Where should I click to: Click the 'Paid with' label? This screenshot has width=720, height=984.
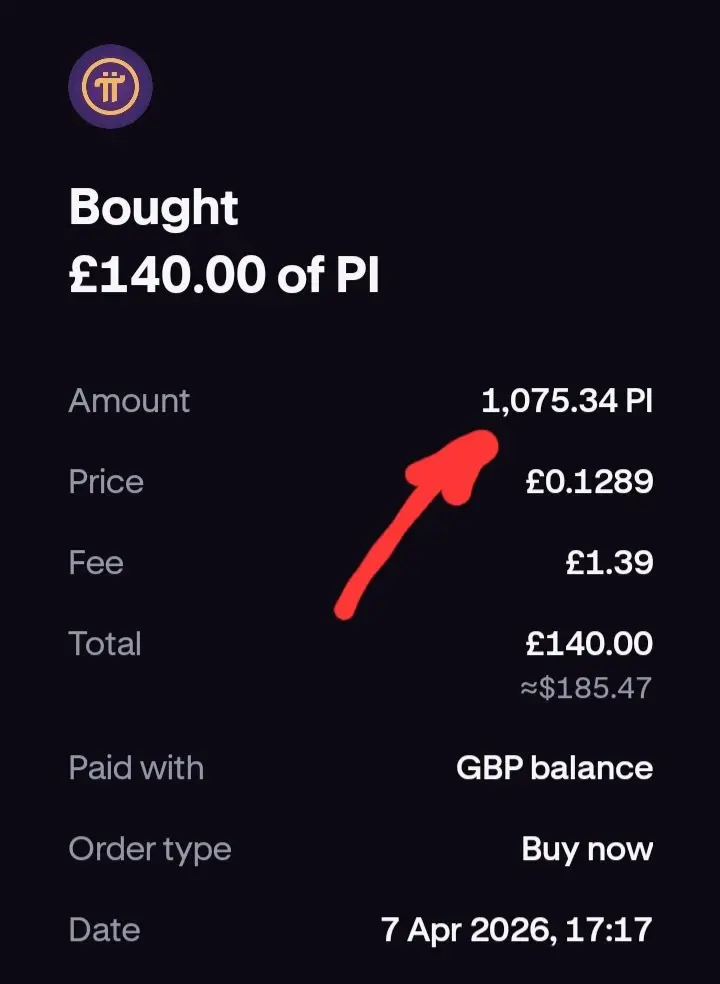(136, 768)
